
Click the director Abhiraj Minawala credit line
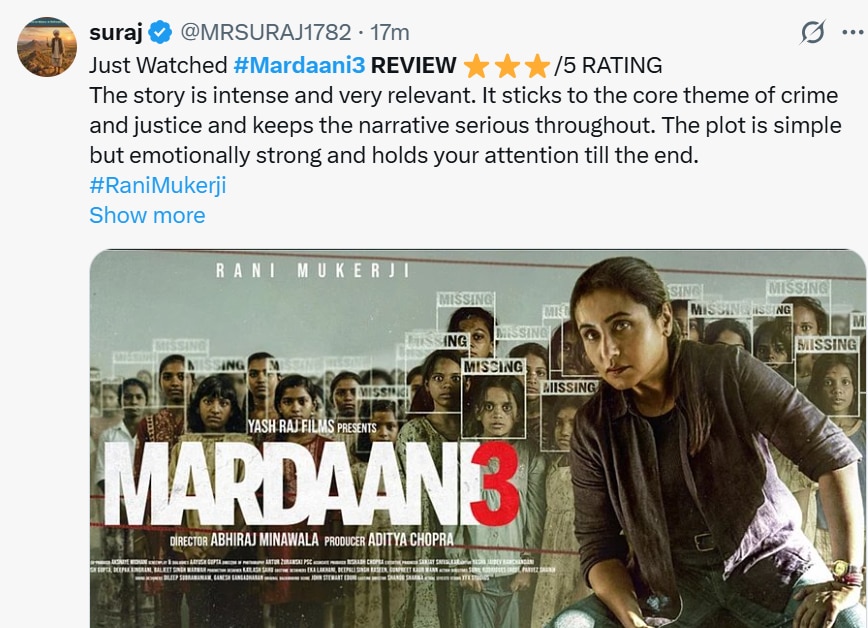coord(244,539)
